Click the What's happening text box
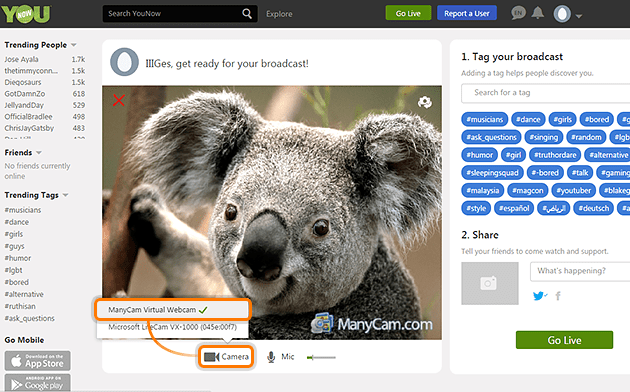Viewport: 630px width, 392px height. (580, 271)
